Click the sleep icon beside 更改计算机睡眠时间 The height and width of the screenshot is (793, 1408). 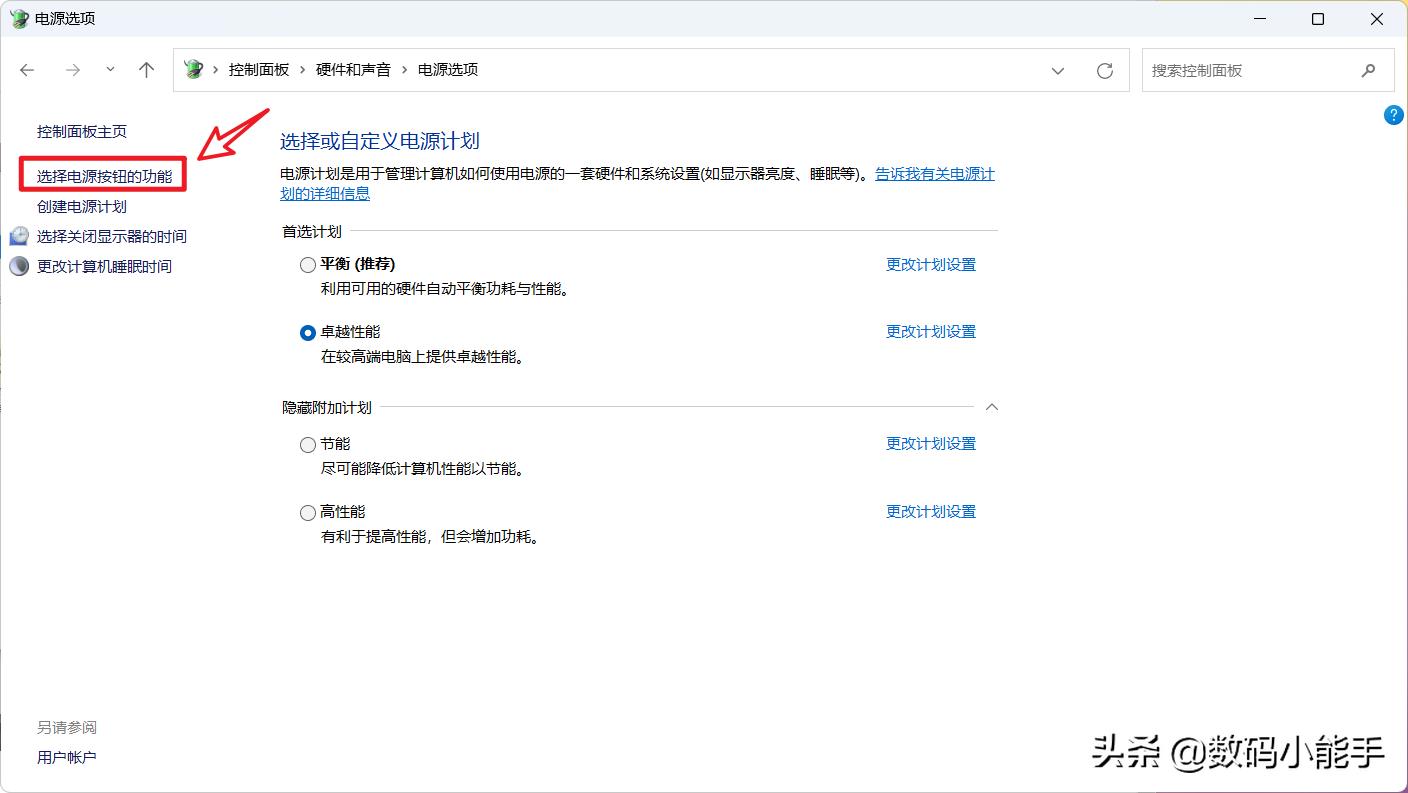pyautogui.click(x=18, y=266)
